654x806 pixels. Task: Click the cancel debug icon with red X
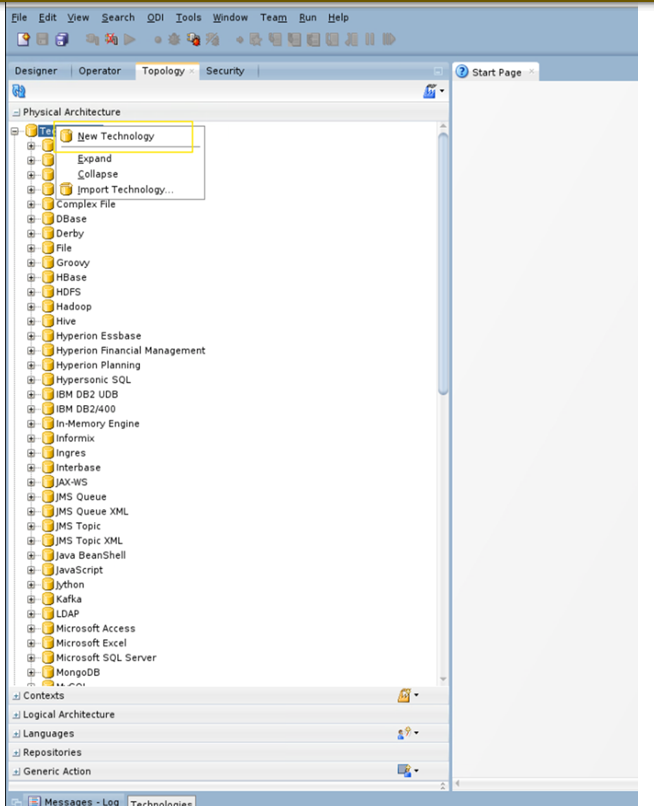click(111, 39)
